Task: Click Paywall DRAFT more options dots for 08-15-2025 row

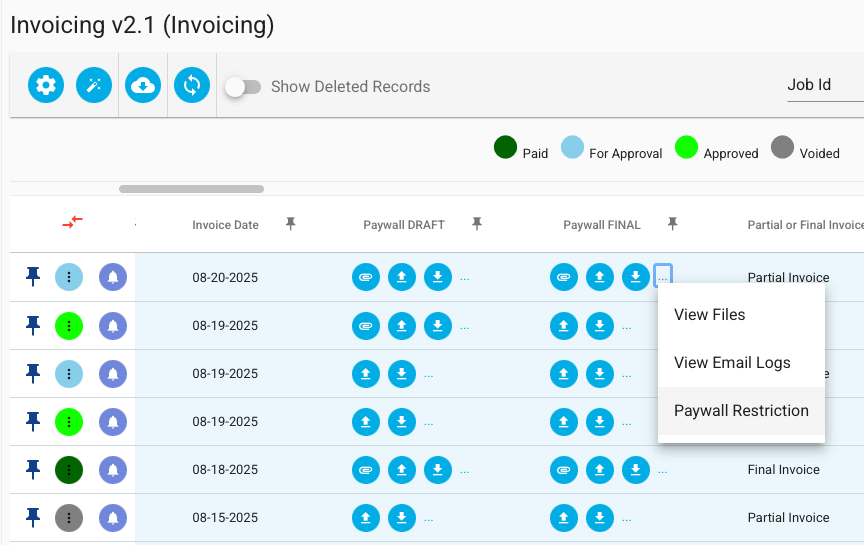Action: click(x=429, y=519)
